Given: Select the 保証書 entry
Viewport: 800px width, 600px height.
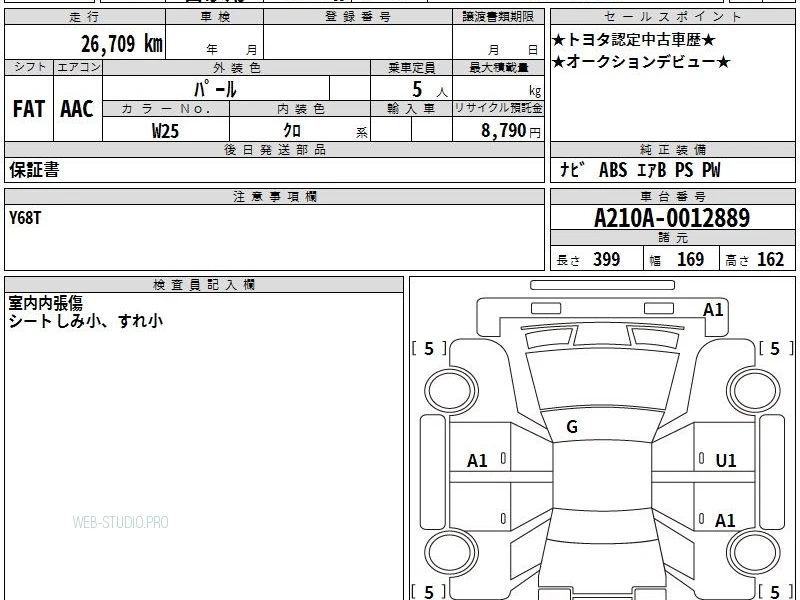Looking at the screenshot, I should (34, 170).
